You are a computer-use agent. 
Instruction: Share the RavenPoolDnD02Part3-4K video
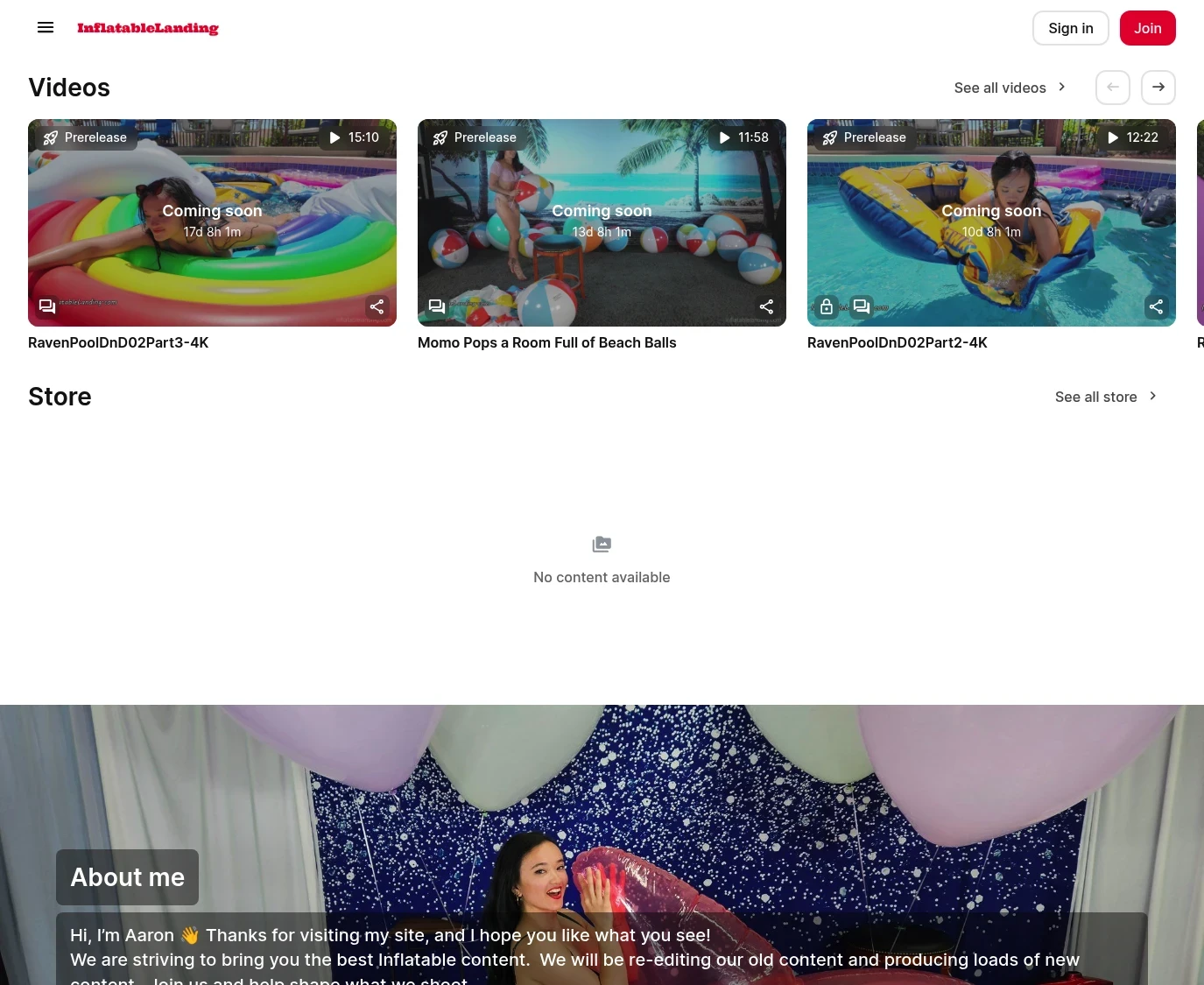tap(377, 306)
